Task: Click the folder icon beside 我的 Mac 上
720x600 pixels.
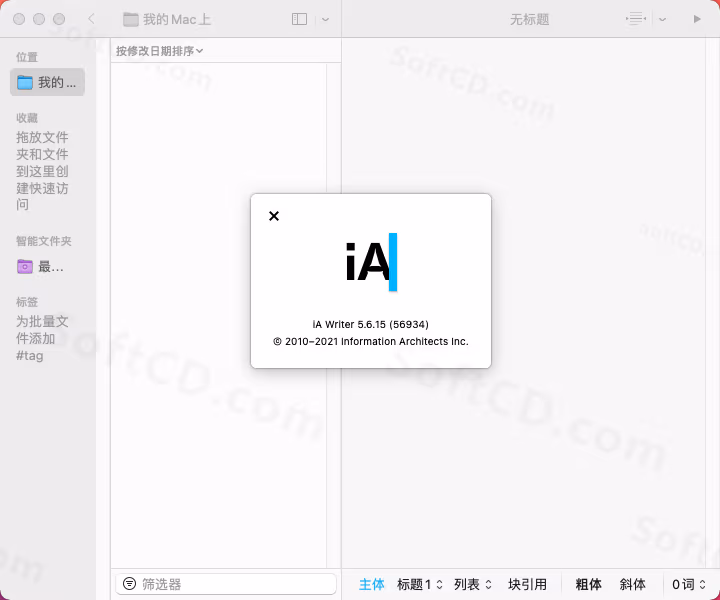Action: (131, 19)
